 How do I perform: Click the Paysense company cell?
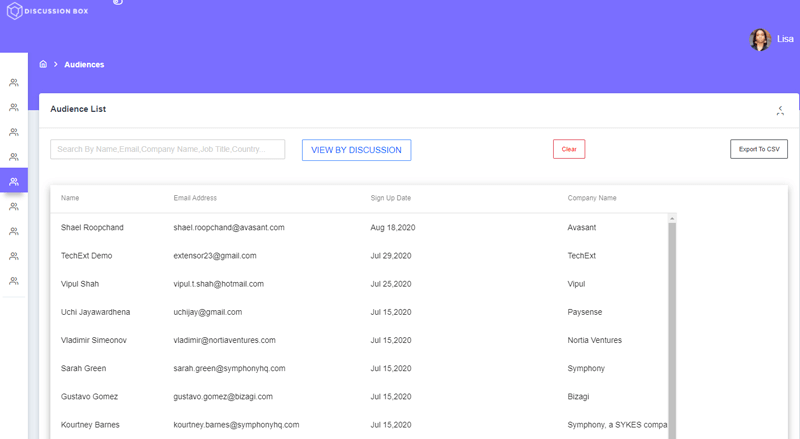click(585, 312)
